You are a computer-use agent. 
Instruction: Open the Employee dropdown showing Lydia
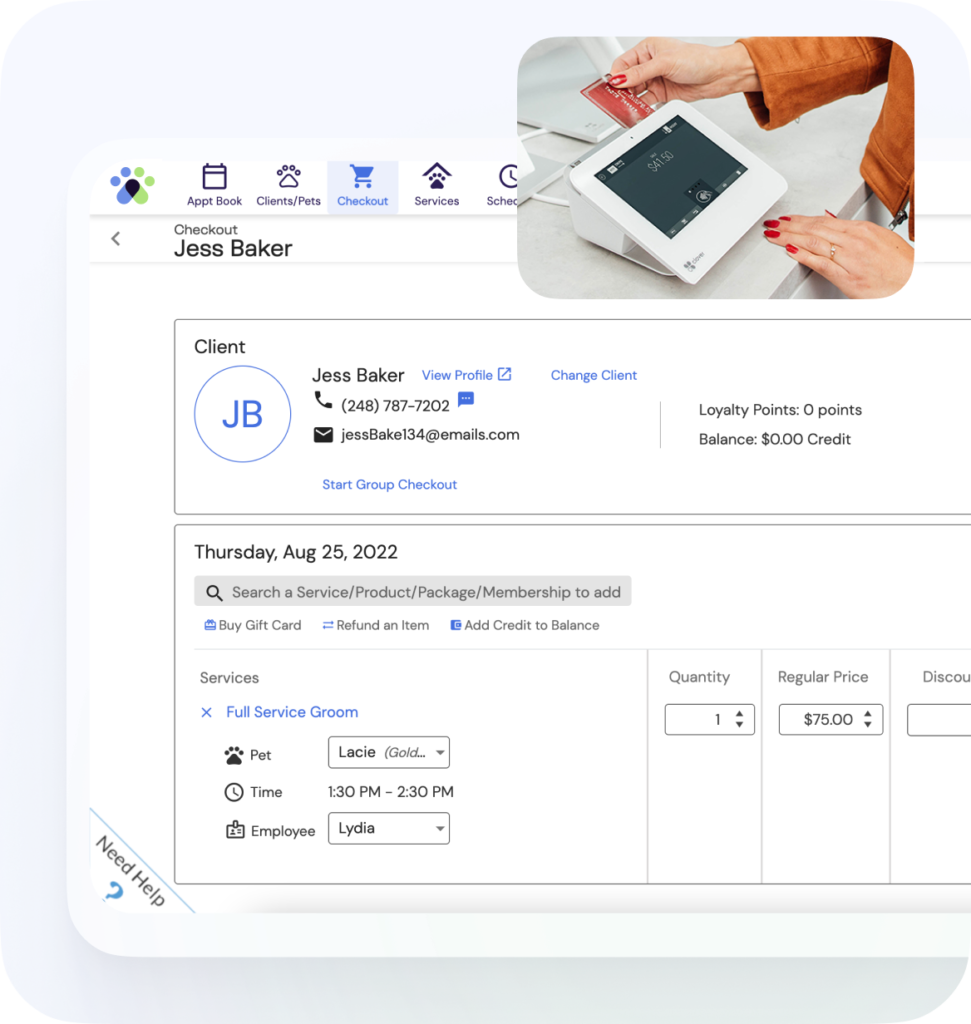[x=388, y=828]
